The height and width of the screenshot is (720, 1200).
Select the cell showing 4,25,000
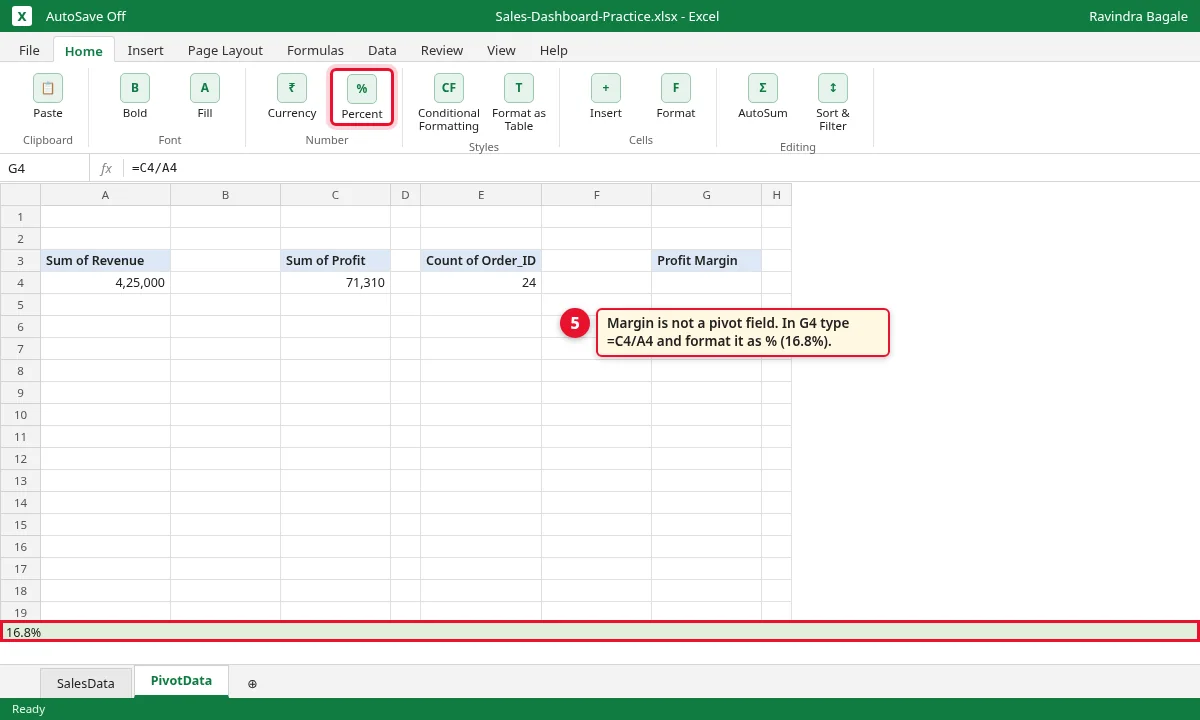(106, 283)
